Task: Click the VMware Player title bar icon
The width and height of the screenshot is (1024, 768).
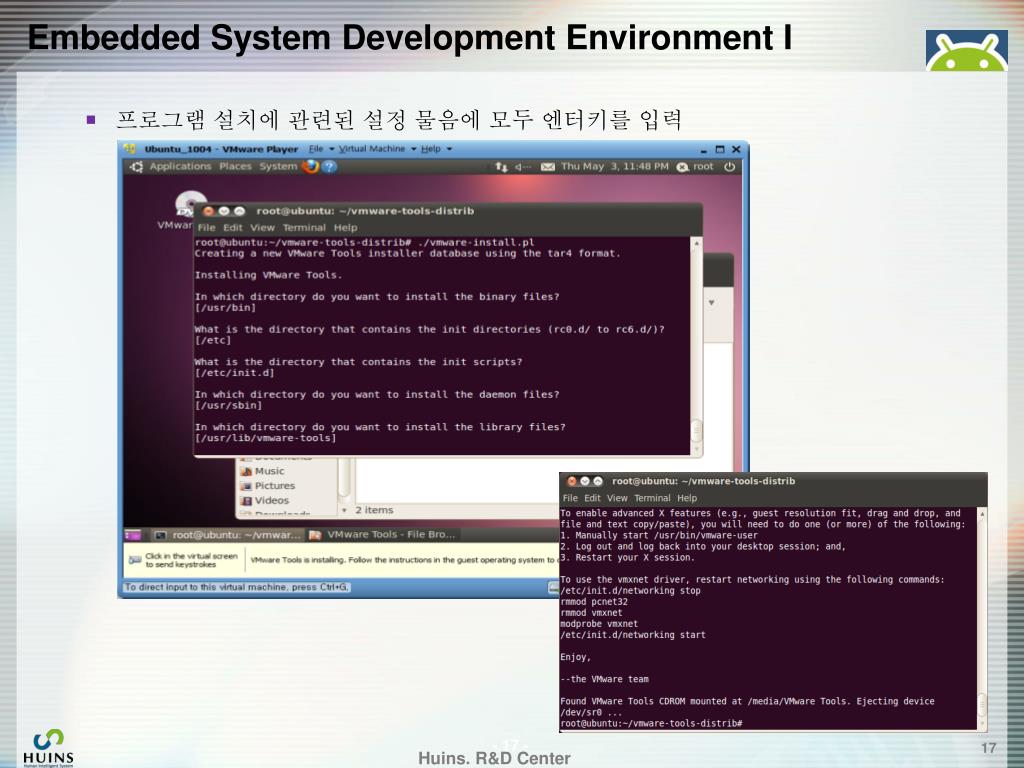Action: (x=130, y=149)
